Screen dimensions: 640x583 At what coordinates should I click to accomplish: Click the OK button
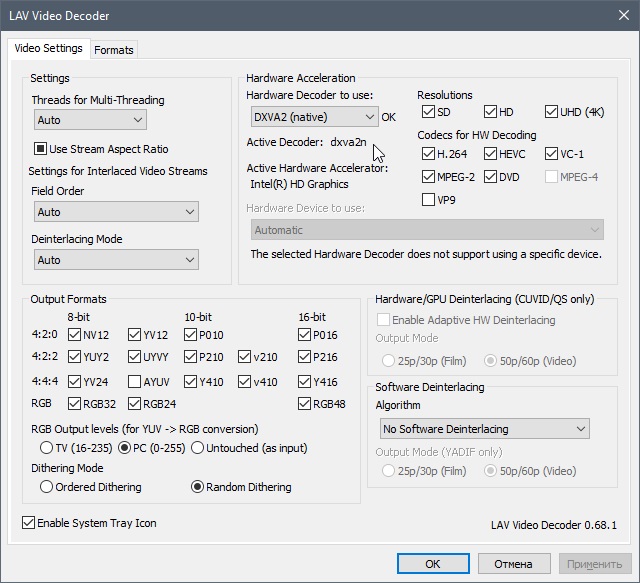pyautogui.click(x=432, y=564)
